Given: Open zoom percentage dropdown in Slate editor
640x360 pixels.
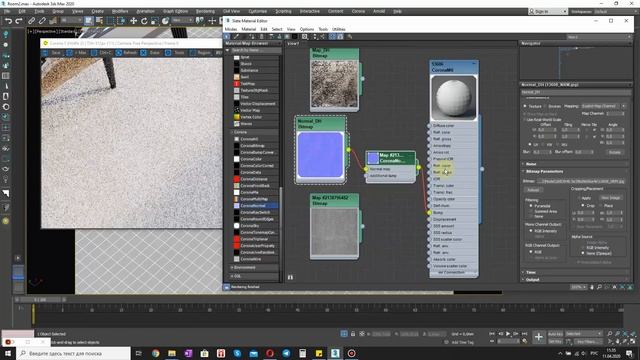Looking at the screenshot, I should tap(578, 287).
